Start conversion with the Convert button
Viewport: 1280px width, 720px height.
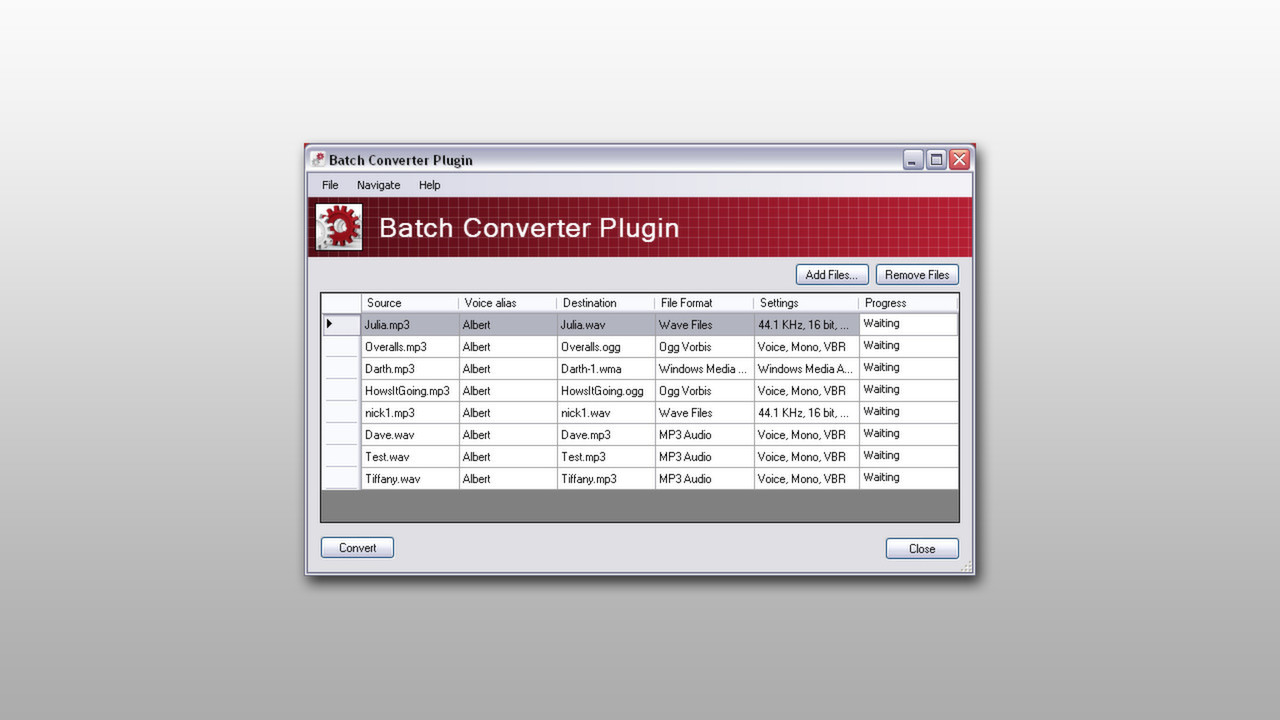357,548
